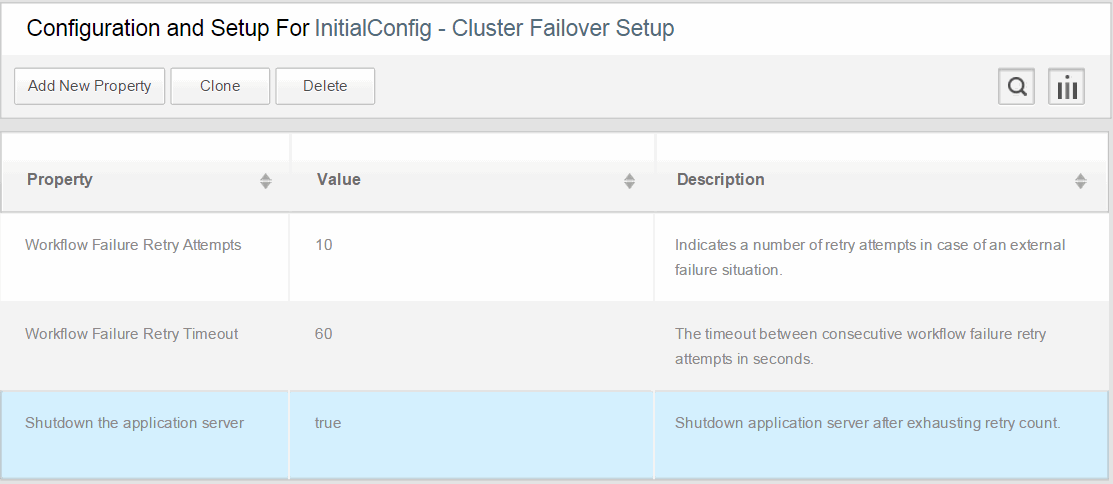
Task: Click the value 10 cell
Action: pos(471,256)
